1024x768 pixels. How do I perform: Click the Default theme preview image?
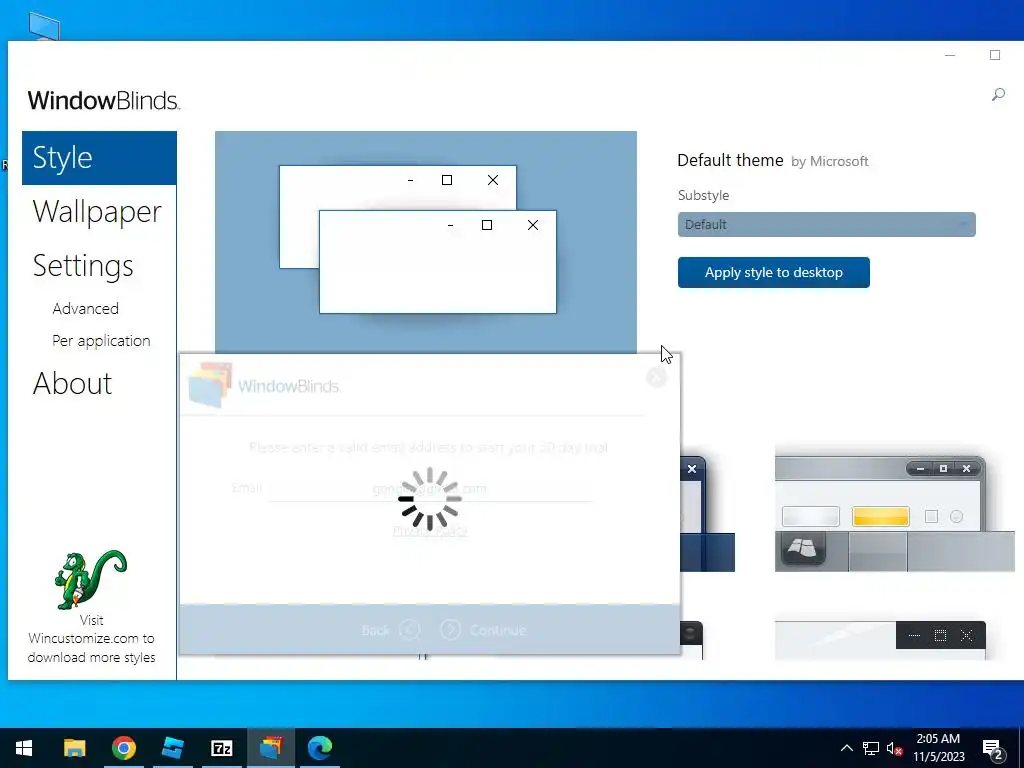(x=426, y=242)
